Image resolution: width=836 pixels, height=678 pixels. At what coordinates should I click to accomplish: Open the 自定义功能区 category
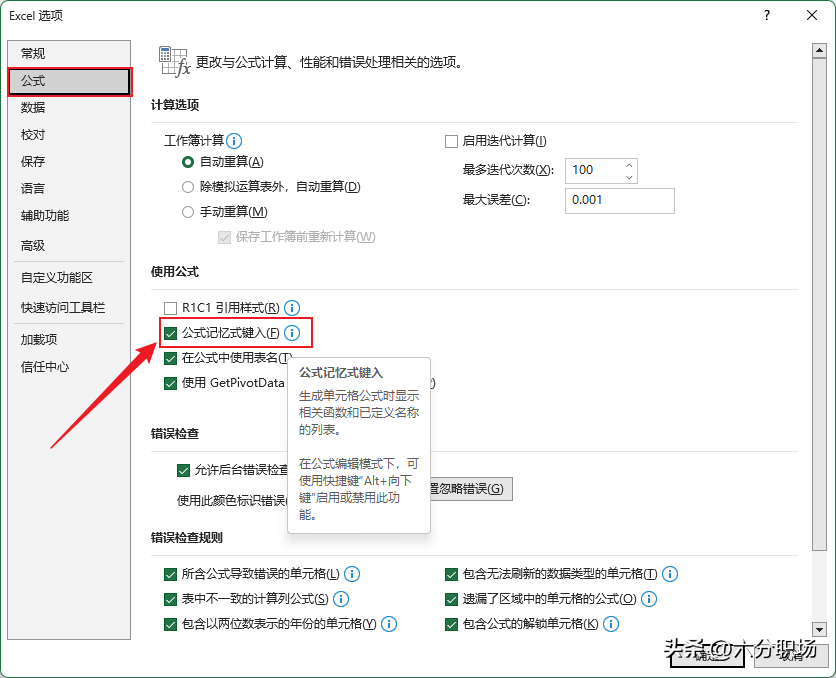[69, 278]
